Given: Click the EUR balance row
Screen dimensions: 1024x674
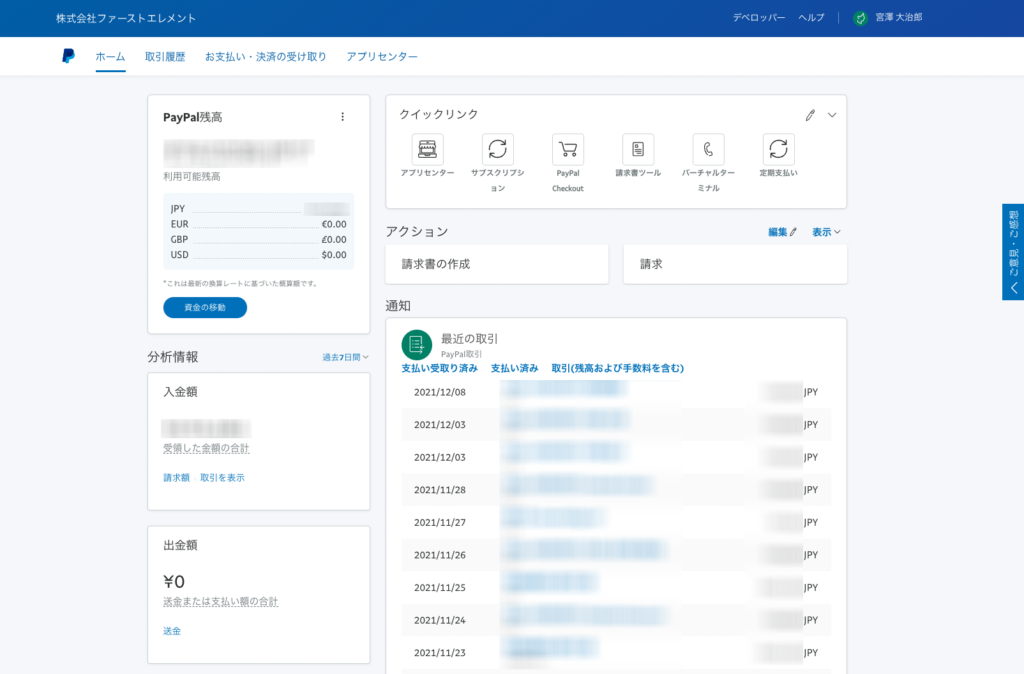Looking at the screenshot, I should [259, 224].
